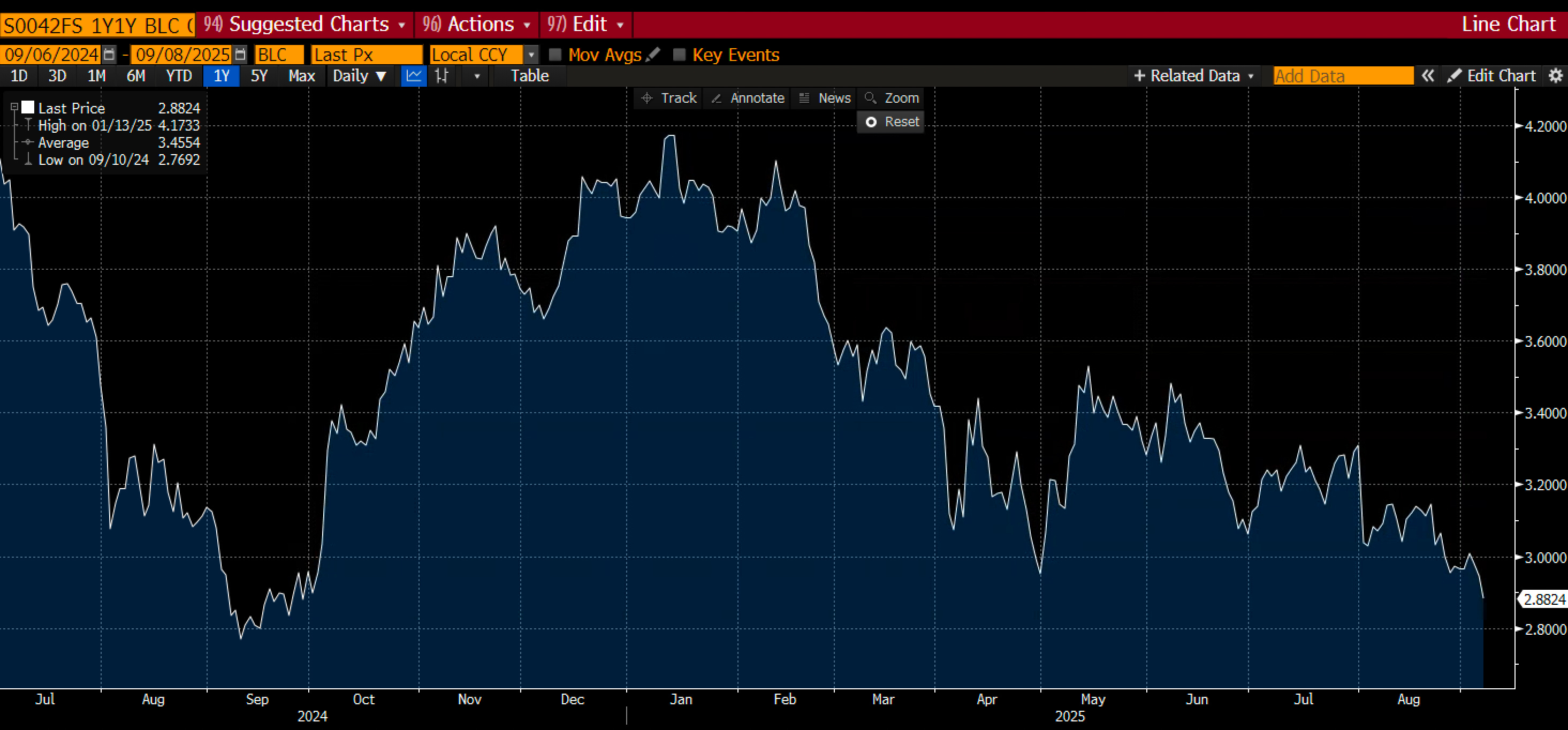Select the line chart type icon

(414, 76)
